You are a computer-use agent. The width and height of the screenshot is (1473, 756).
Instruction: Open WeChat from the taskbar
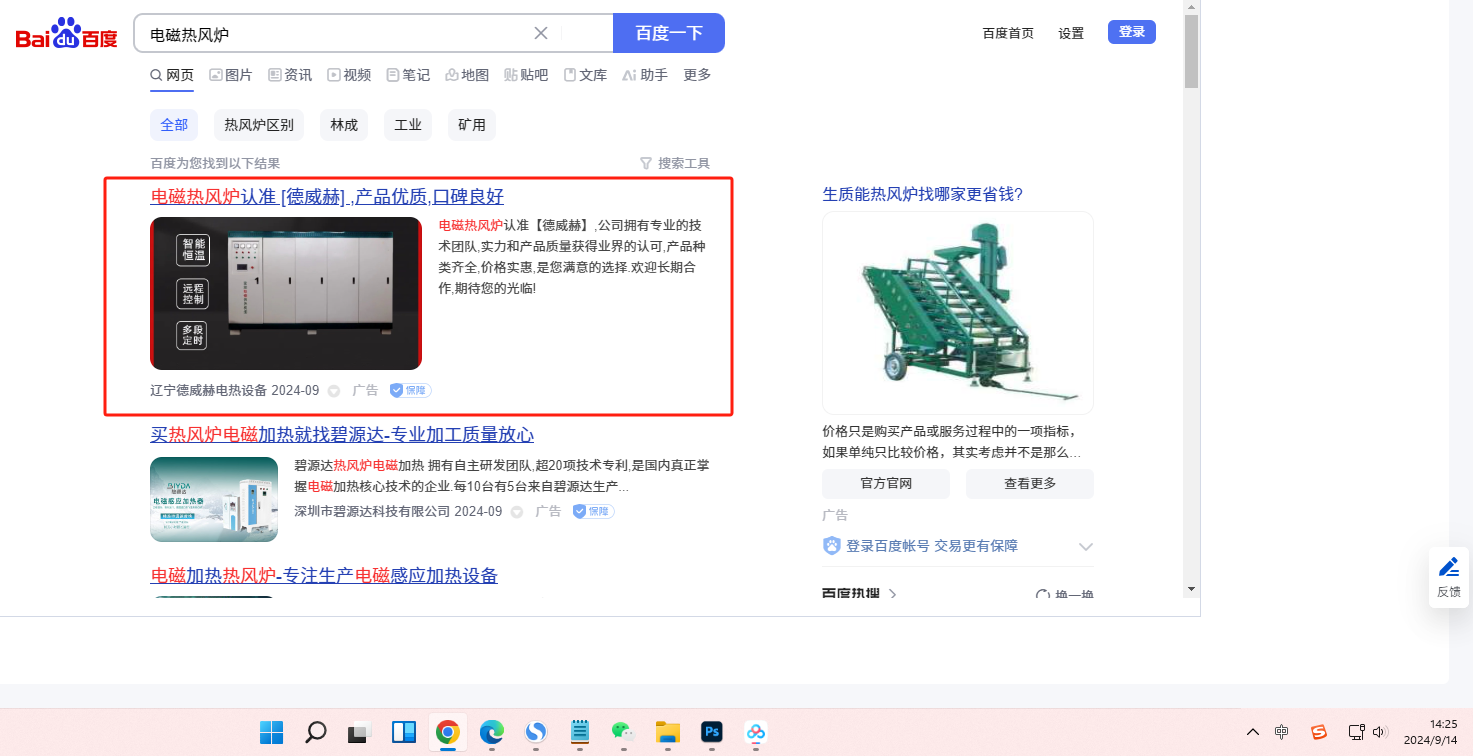[x=623, y=732]
